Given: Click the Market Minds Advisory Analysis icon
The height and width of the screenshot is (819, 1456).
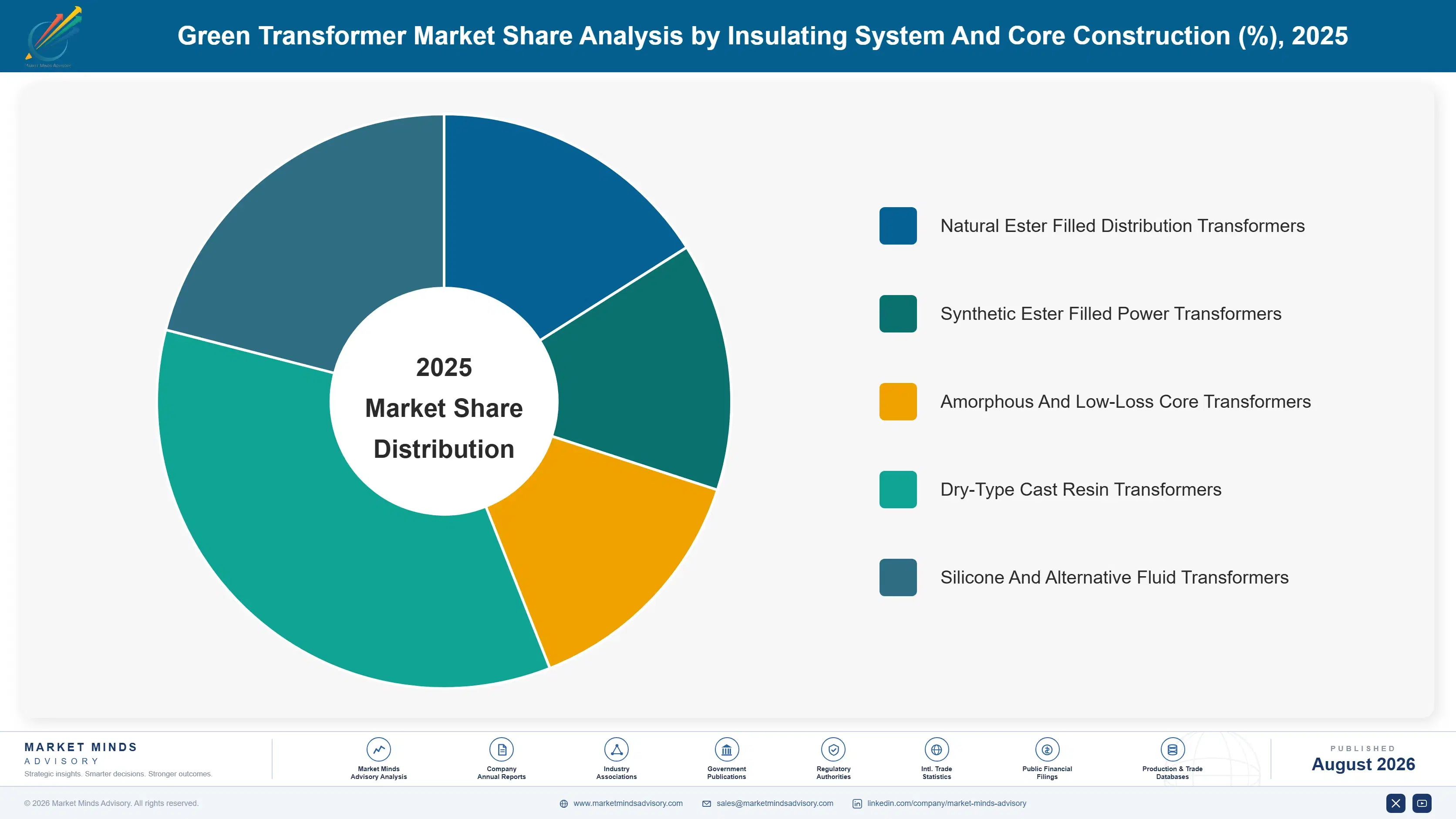Looking at the screenshot, I should click(379, 749).
